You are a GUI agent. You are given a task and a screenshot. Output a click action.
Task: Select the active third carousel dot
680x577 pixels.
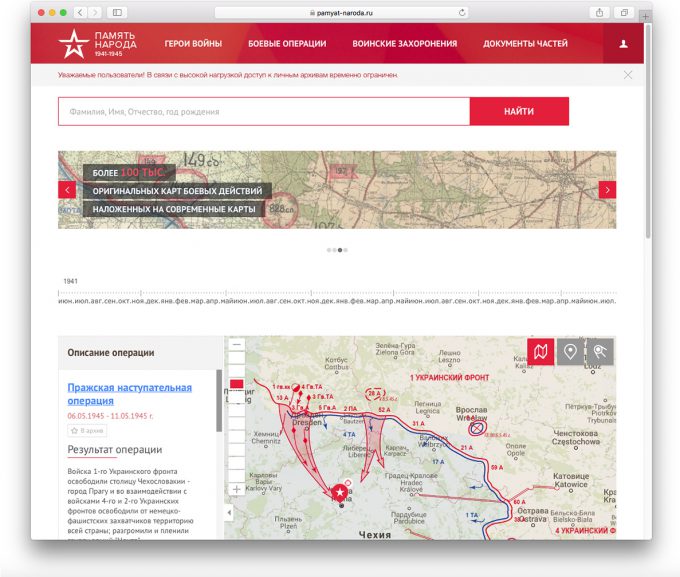pos(340,250)
